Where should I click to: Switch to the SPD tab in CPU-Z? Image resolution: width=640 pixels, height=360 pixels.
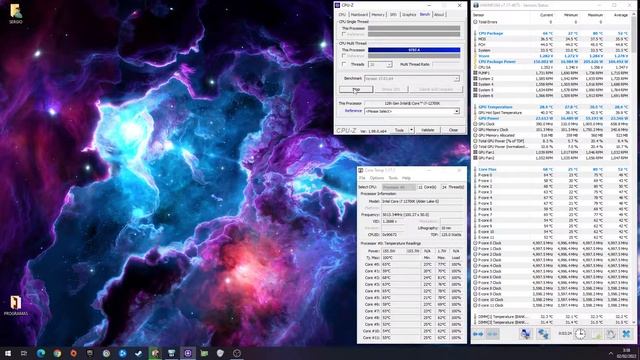coord(393,15)
